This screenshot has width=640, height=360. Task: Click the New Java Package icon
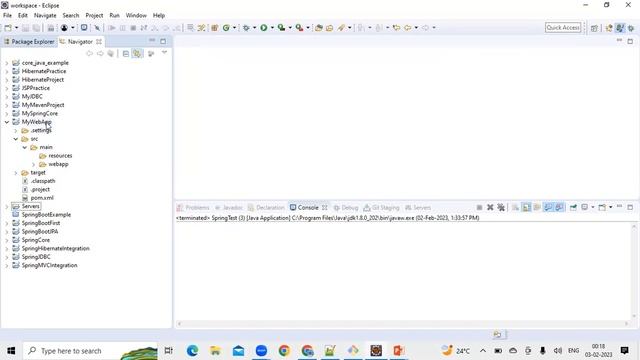[x=215, y=28]
